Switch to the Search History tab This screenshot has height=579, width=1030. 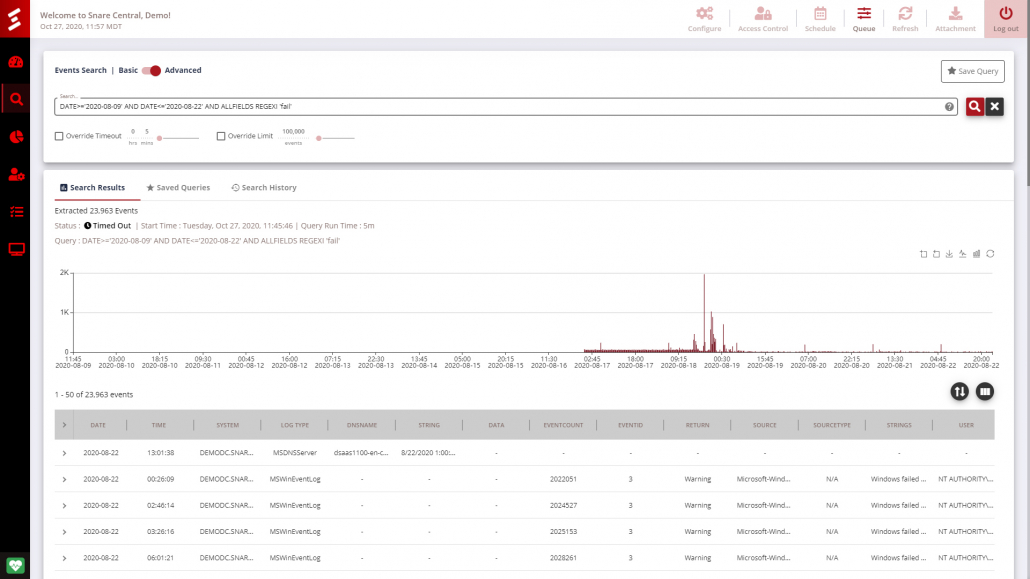coord(264,188)
